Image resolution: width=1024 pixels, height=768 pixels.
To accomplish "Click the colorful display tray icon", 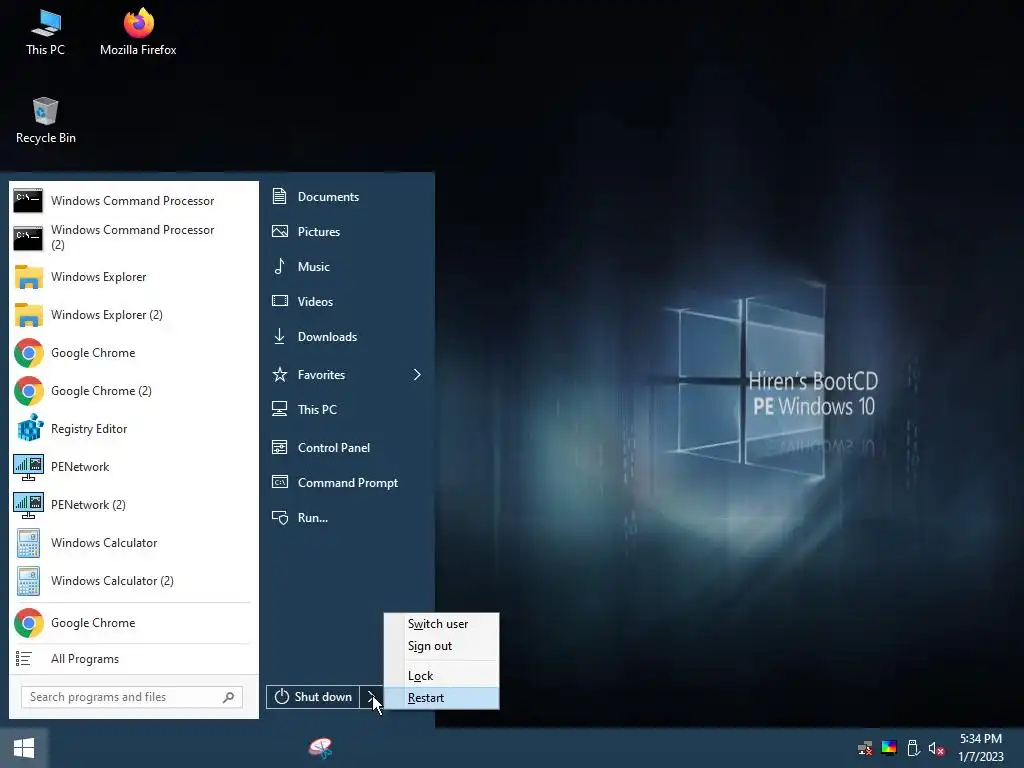I will [x=889, y=748].
